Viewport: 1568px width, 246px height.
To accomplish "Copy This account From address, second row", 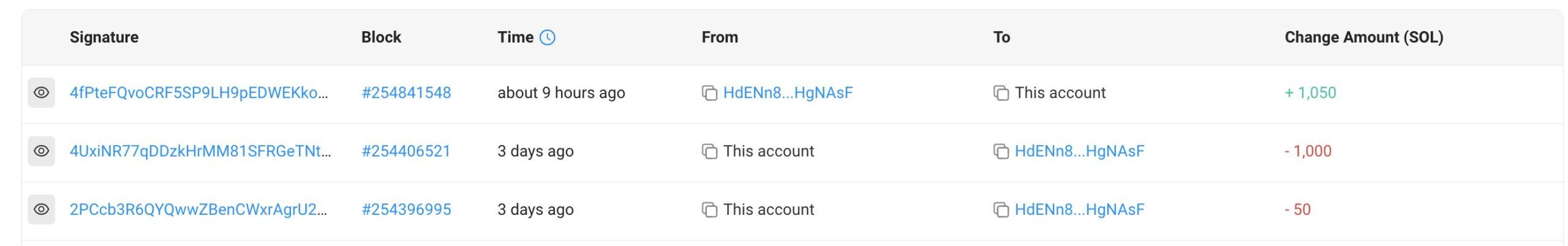I will (x=709, y=151).
